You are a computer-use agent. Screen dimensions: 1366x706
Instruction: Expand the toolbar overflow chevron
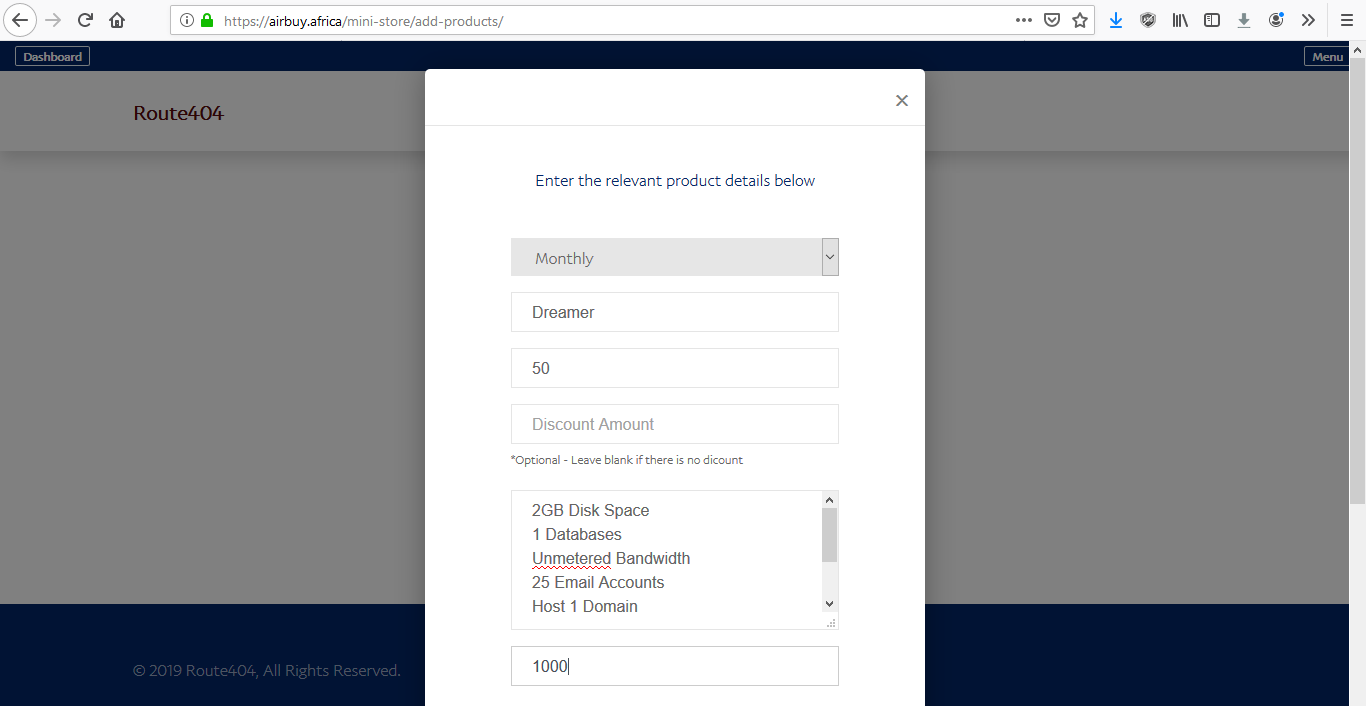pyautogui.click(x=1308, y=20)
